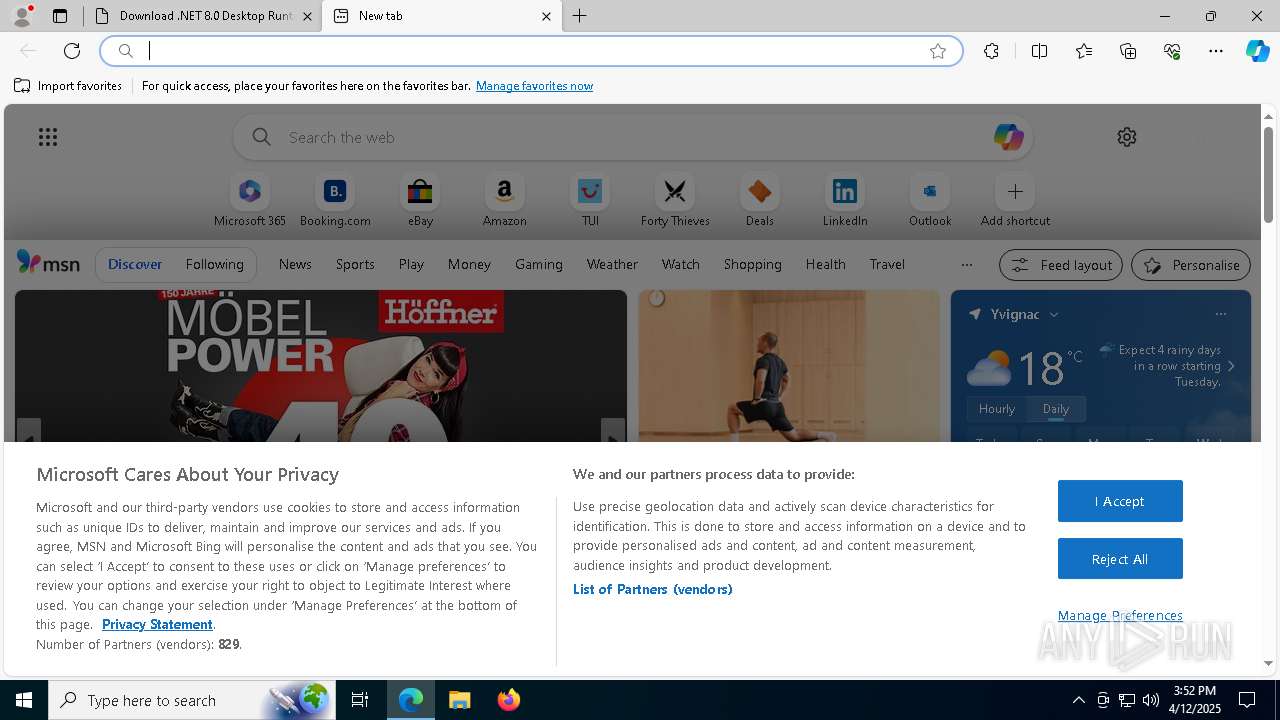Click the I Accept button
This screenshot has height=720, width=1280.
click(x=1120, y=501)
